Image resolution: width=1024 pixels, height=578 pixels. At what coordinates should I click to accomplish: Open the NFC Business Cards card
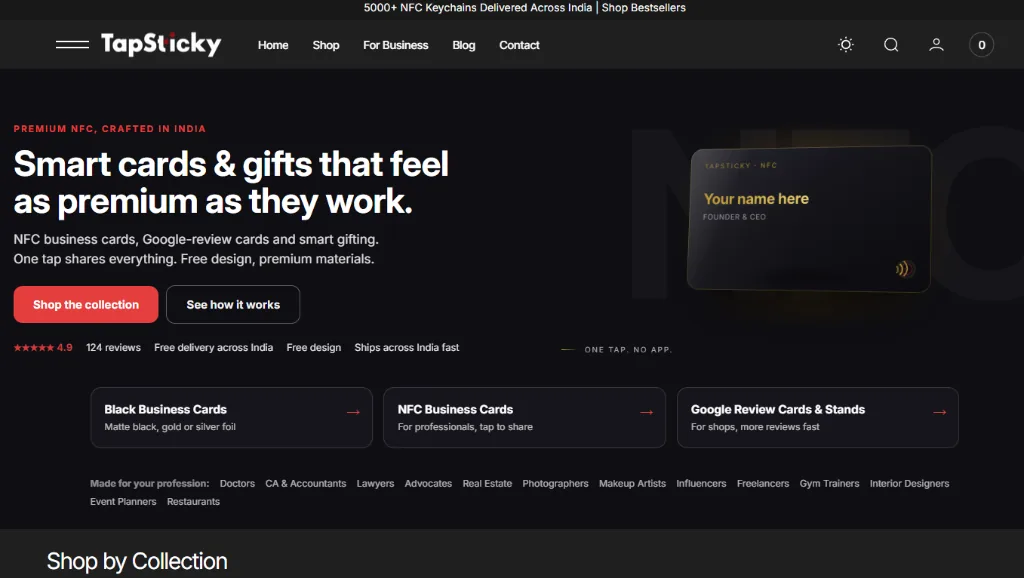click(x=524, y=417)
